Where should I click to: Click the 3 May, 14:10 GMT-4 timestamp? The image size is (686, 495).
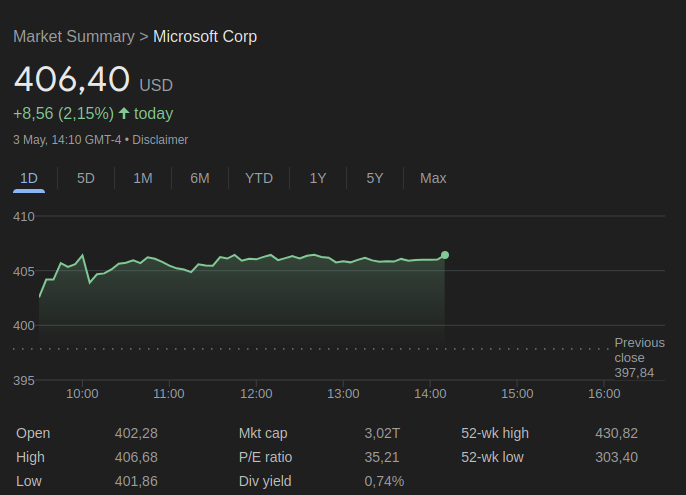[x=67, y=140]
